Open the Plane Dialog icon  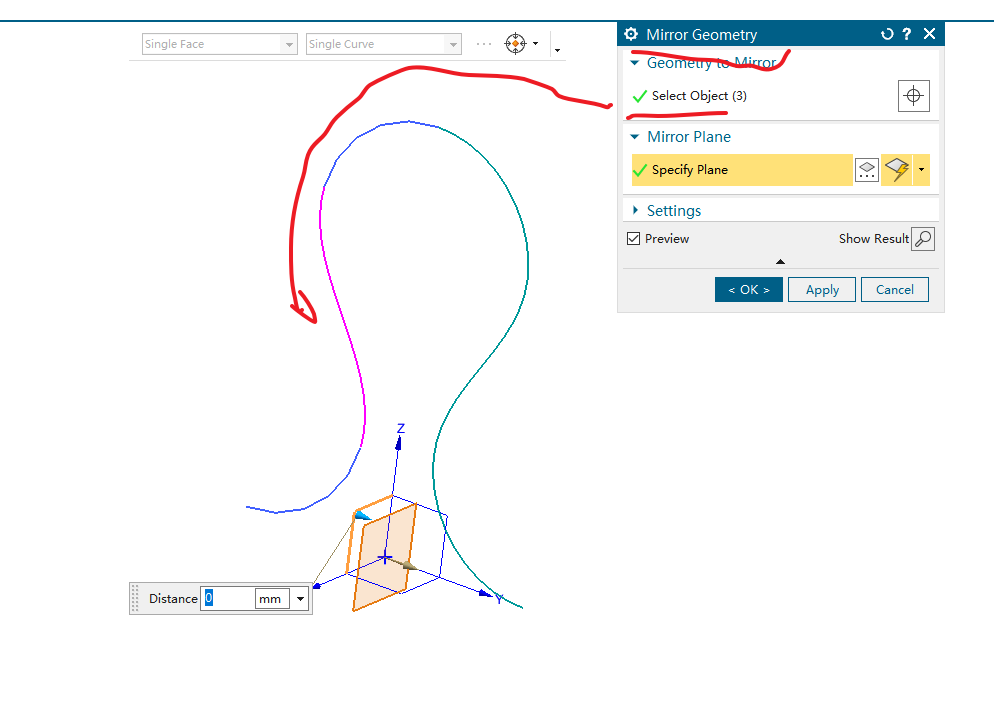click(867, 170)
